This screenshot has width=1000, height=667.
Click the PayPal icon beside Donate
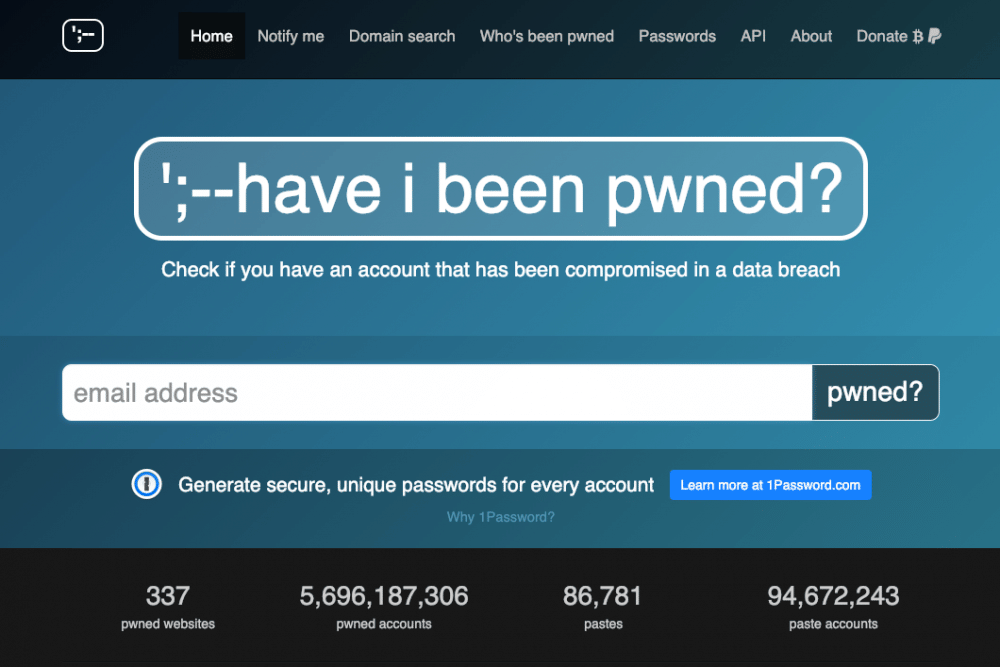pyautogui.click(x=934, y=36)
